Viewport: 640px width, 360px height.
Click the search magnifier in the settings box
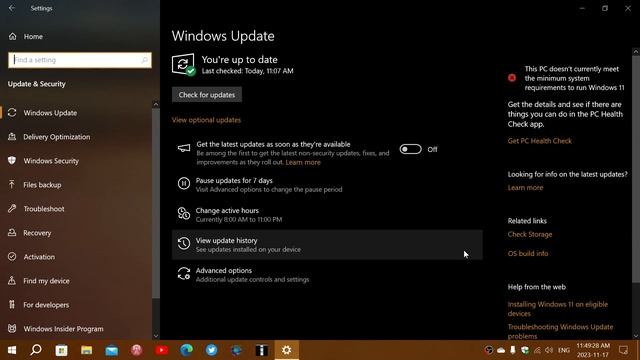tap(144, 60)
